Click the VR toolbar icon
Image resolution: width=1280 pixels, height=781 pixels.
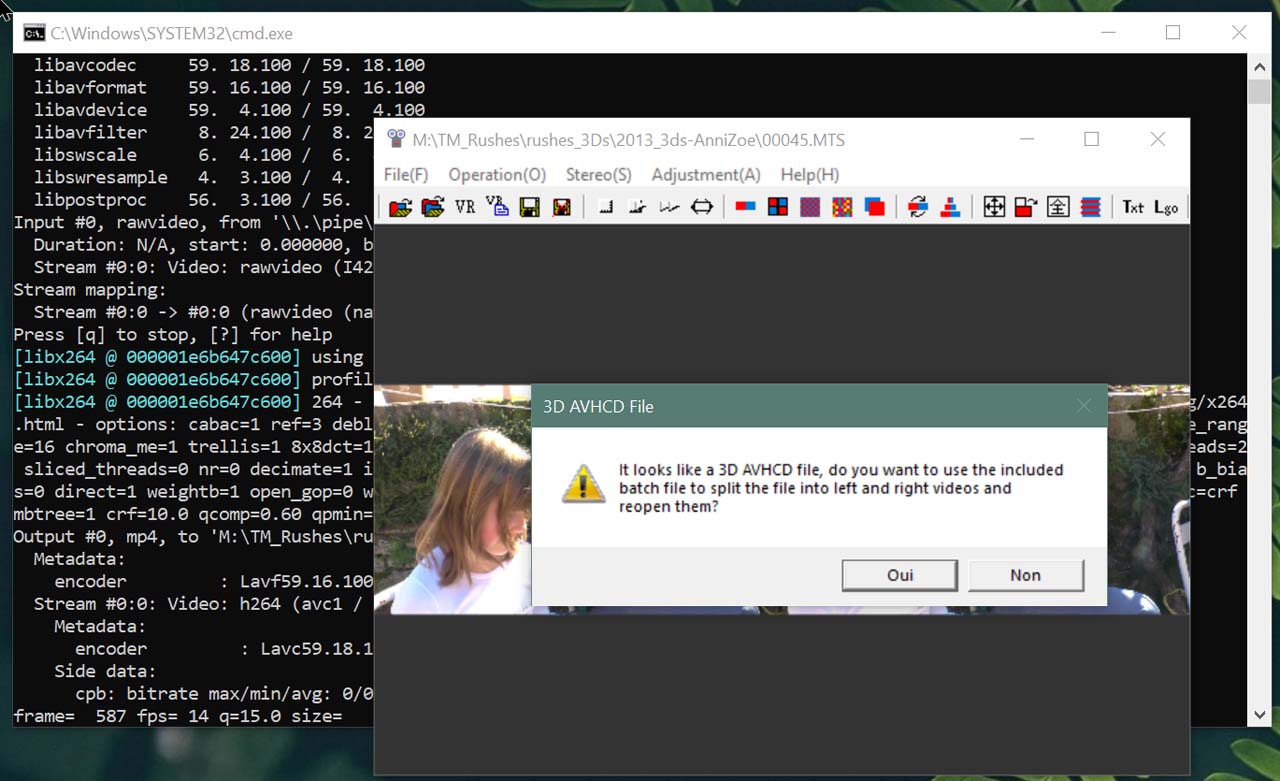point(465,207)
